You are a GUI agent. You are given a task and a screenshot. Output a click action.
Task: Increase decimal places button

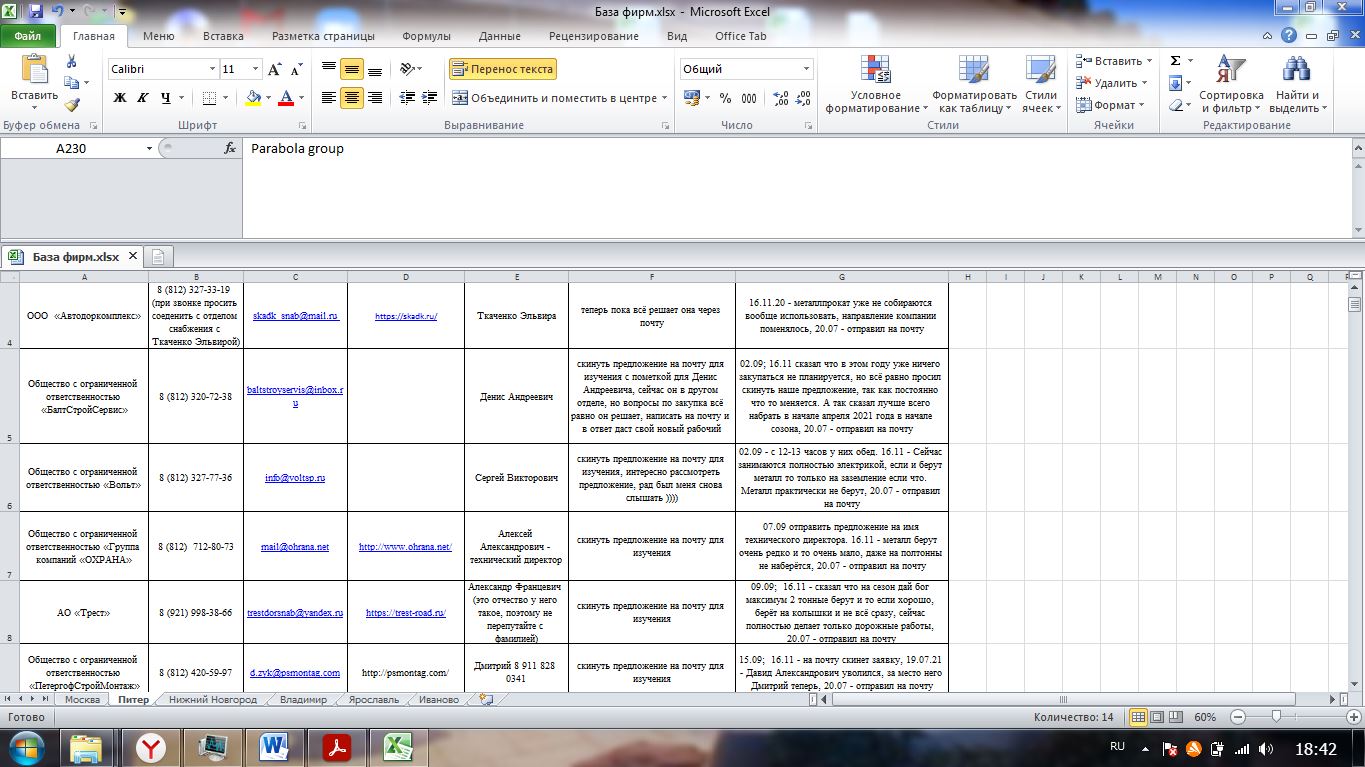(x=781, y=98)
